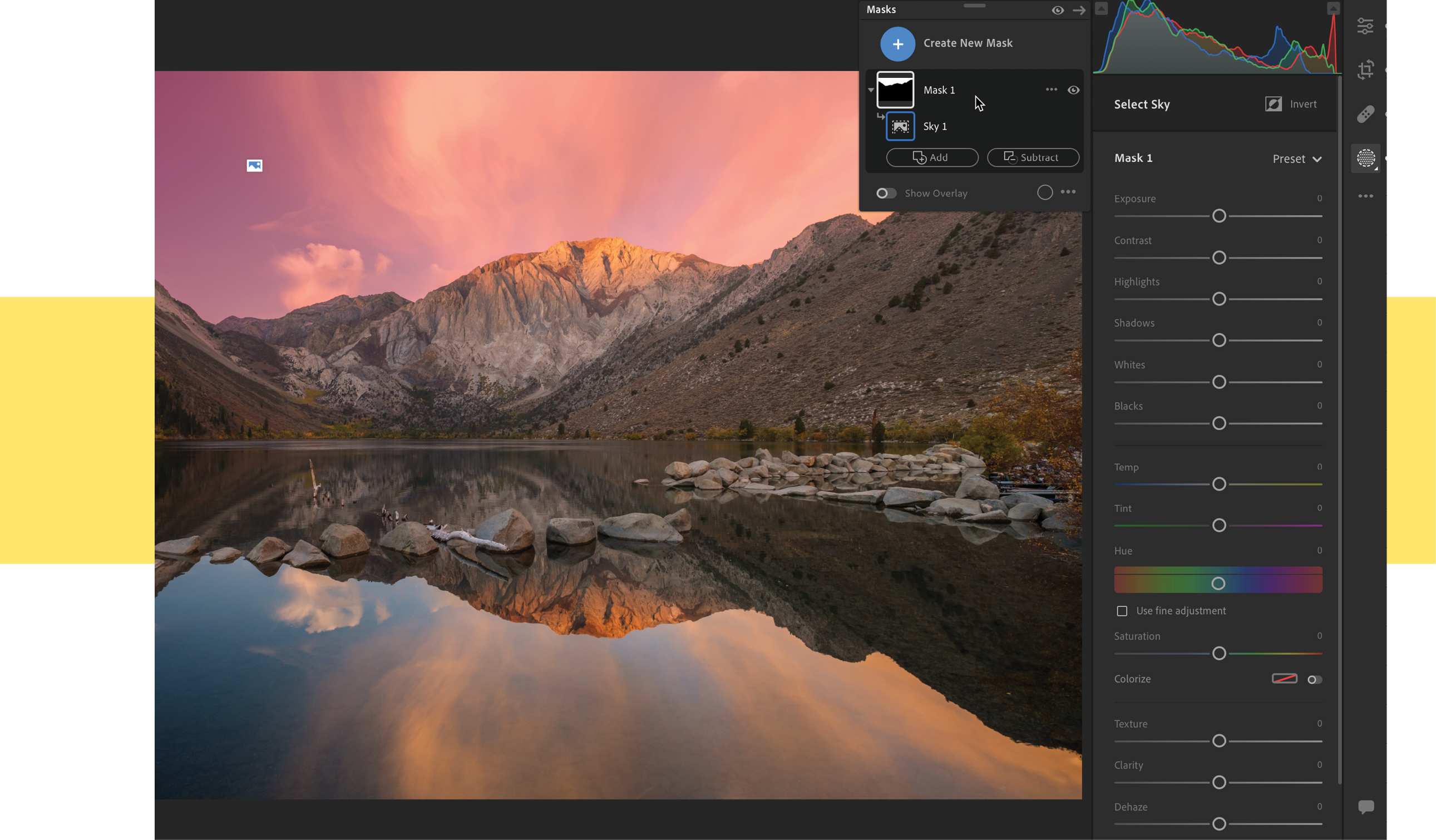Open Mask 1 three-dot options
Image resolution: width=1436 pixels, height=840 pixels.
point(1052,90)
